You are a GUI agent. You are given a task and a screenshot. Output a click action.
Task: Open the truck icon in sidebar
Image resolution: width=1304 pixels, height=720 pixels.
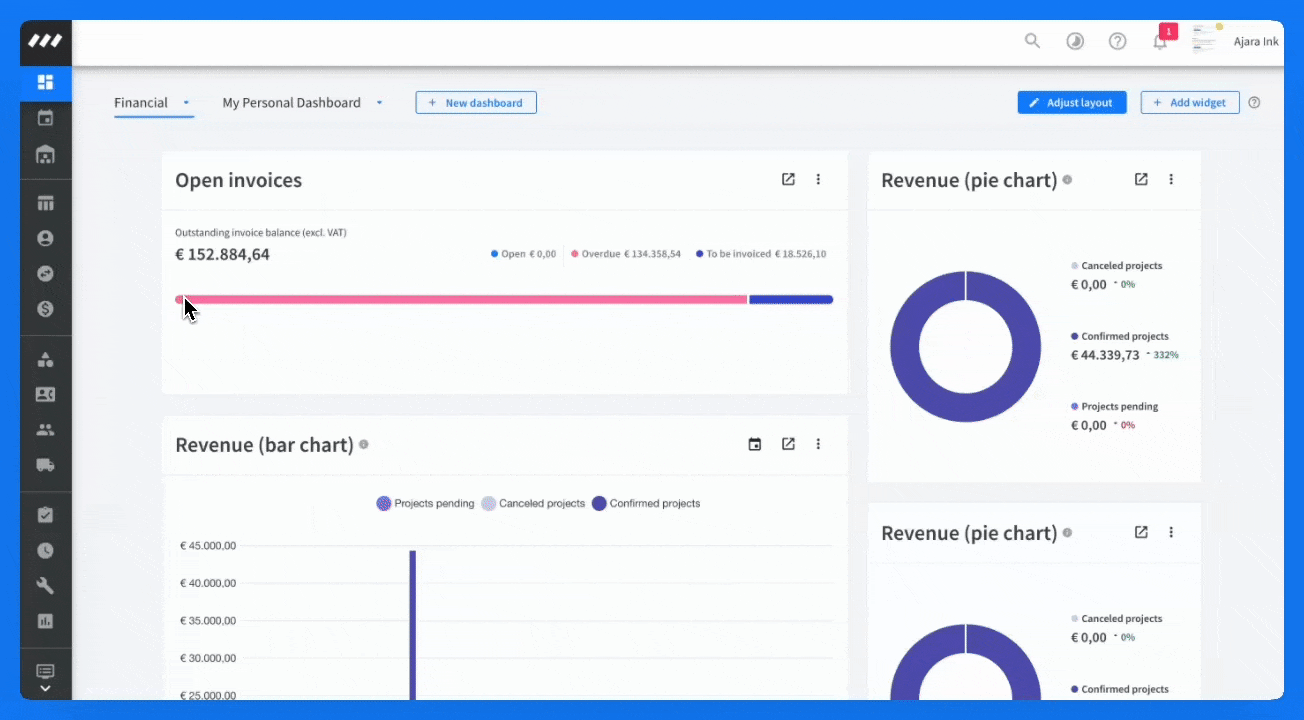[45, 465]
